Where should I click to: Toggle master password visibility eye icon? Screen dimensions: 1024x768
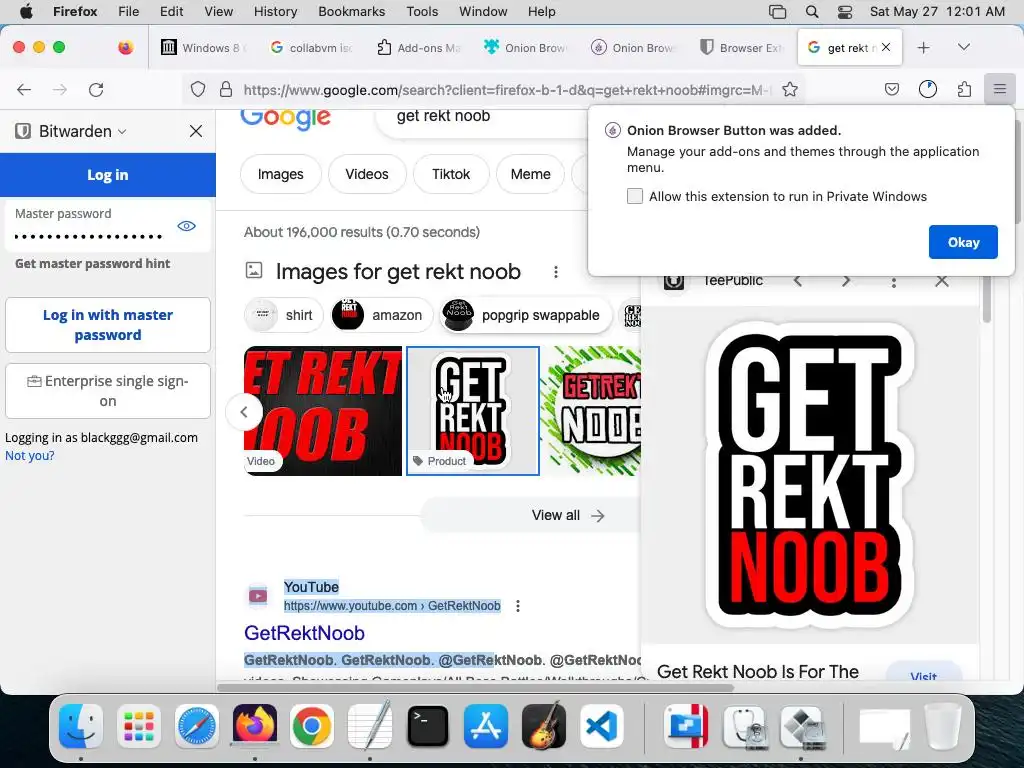186,226
